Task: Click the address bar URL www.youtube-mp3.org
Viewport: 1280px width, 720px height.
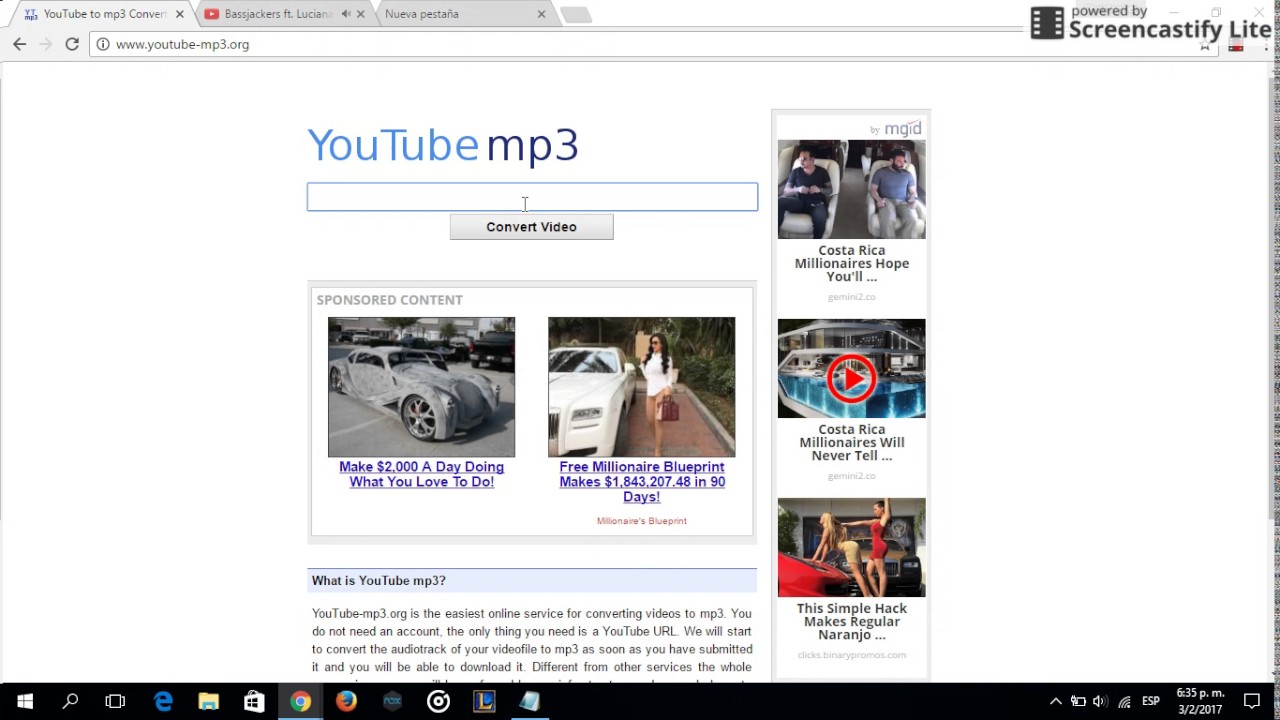Action: point(182,44)
